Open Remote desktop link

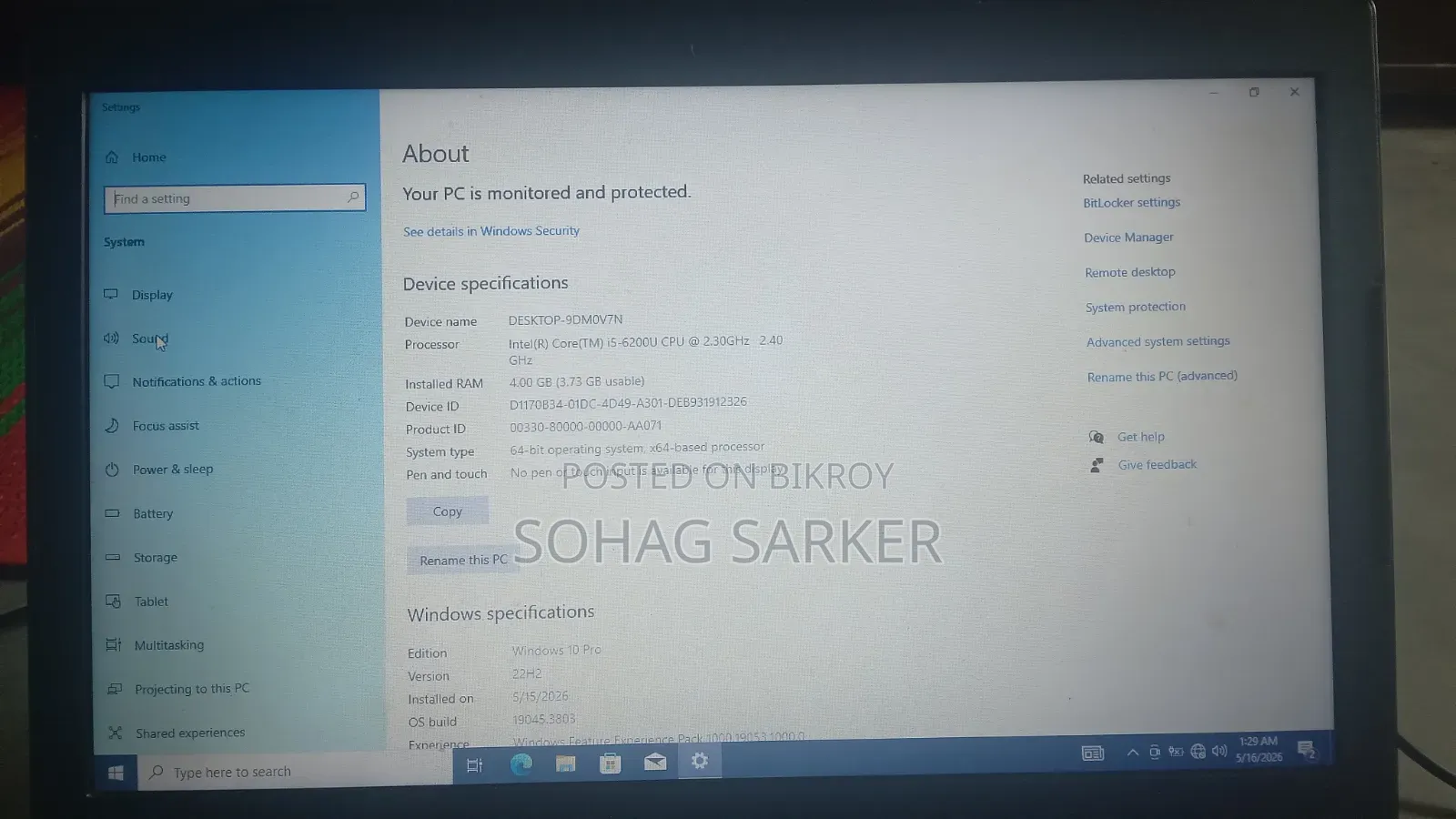pos(1130,272)
